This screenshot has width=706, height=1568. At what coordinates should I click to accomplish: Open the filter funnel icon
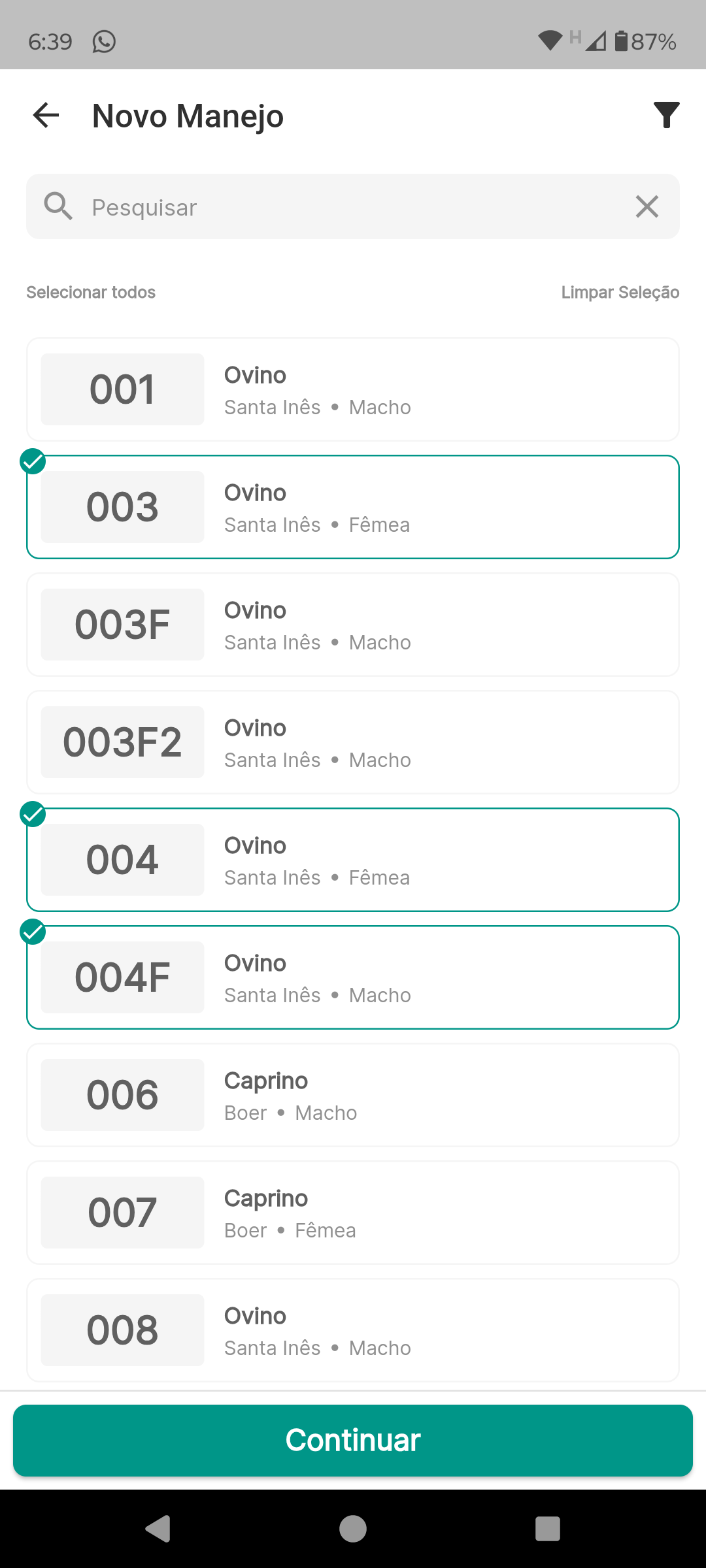click(666, 116)
